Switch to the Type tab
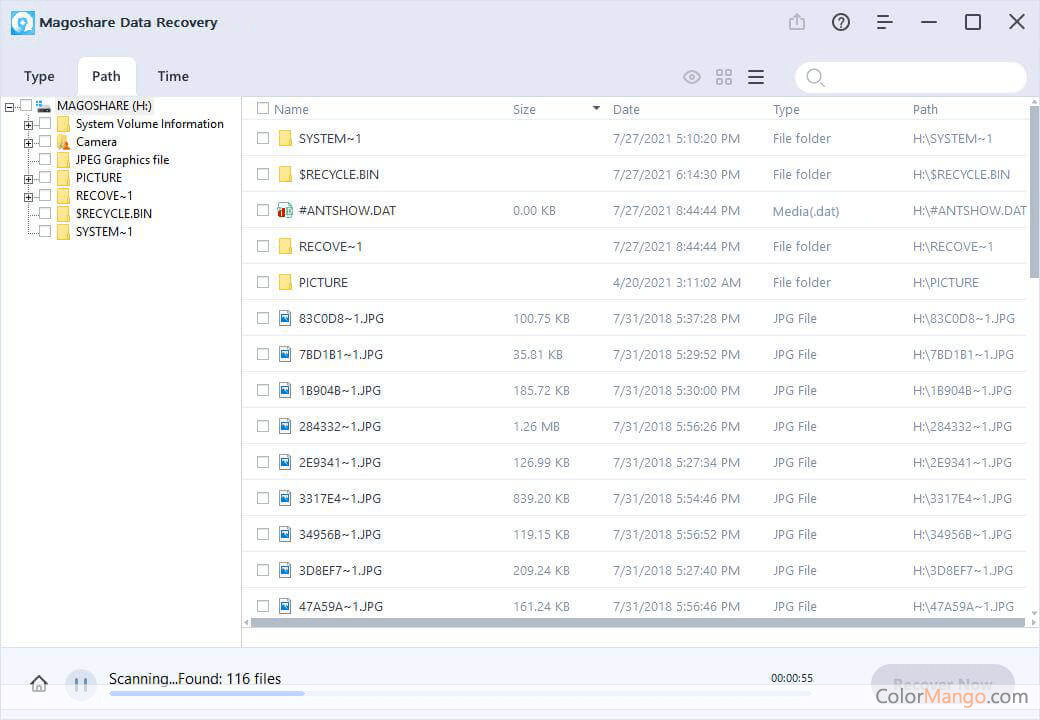The height and width of the screenshot is (720, 1040). 39,76
